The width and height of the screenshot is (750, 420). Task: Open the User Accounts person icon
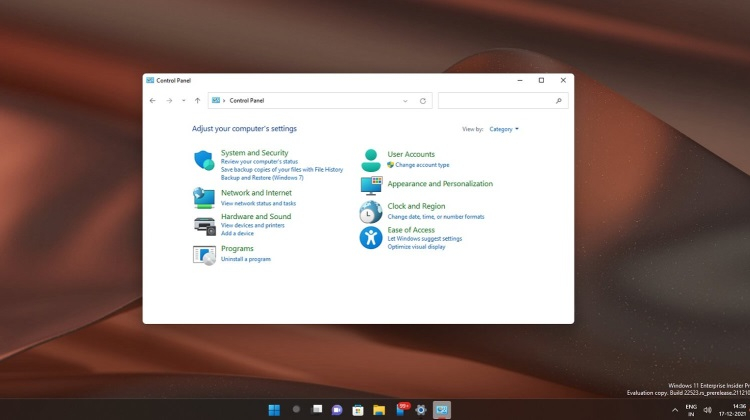click(371, 159)
